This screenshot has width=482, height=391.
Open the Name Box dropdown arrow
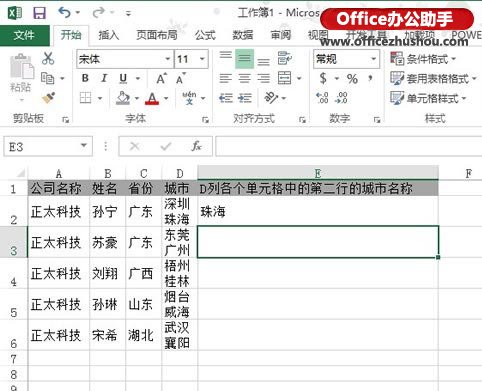click(x=84, y=146)
